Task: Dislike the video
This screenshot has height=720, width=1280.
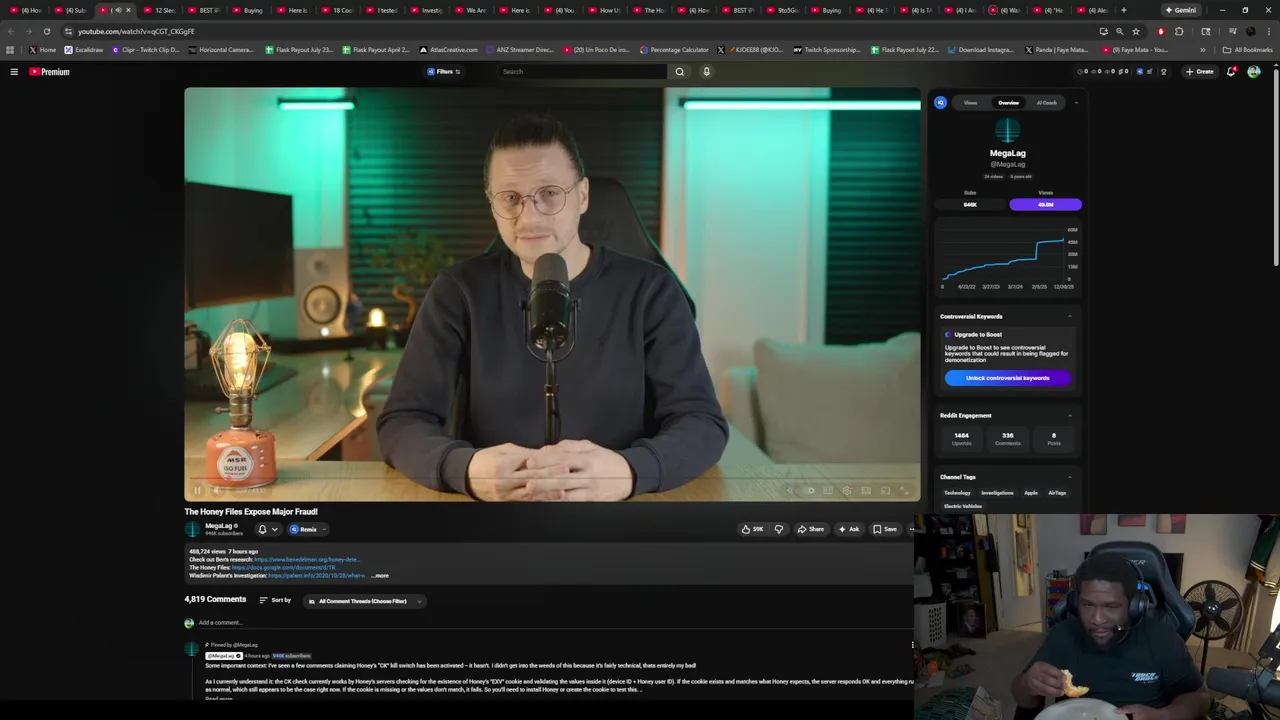Action: coord(779,529)
